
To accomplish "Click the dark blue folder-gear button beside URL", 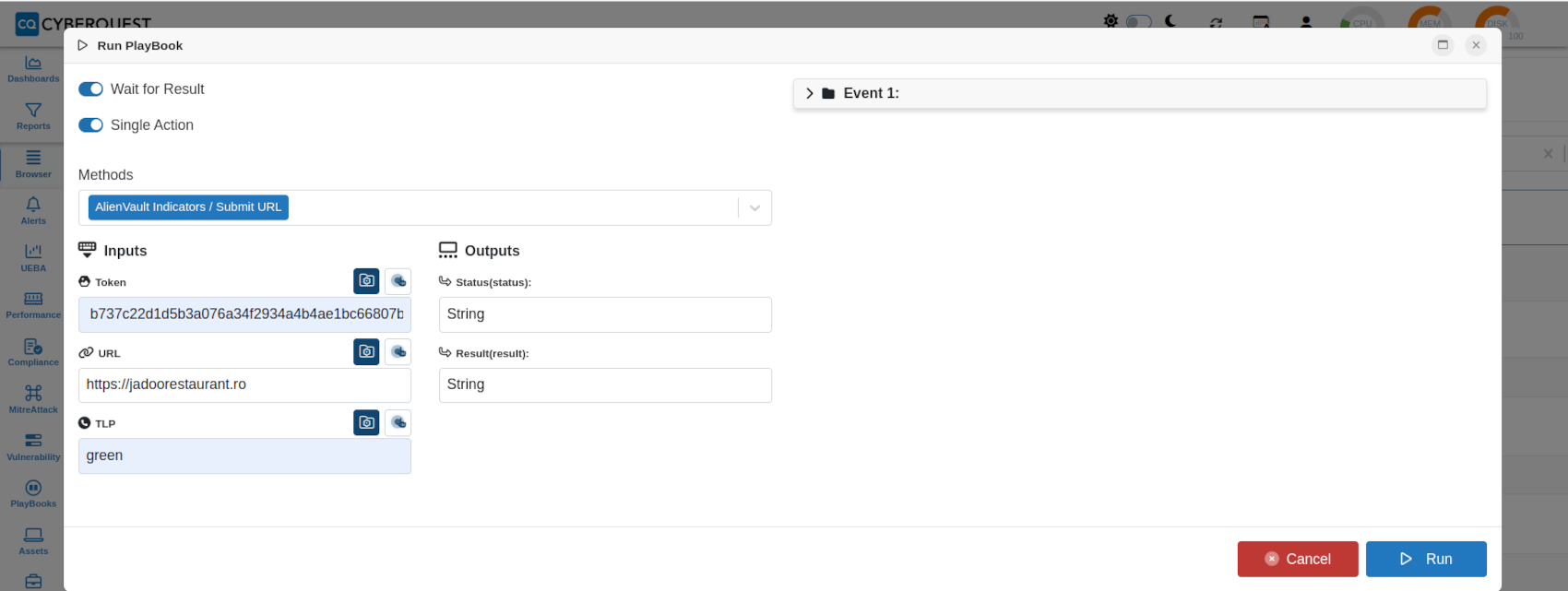I will pyautogui.click(x=366, y=352).
